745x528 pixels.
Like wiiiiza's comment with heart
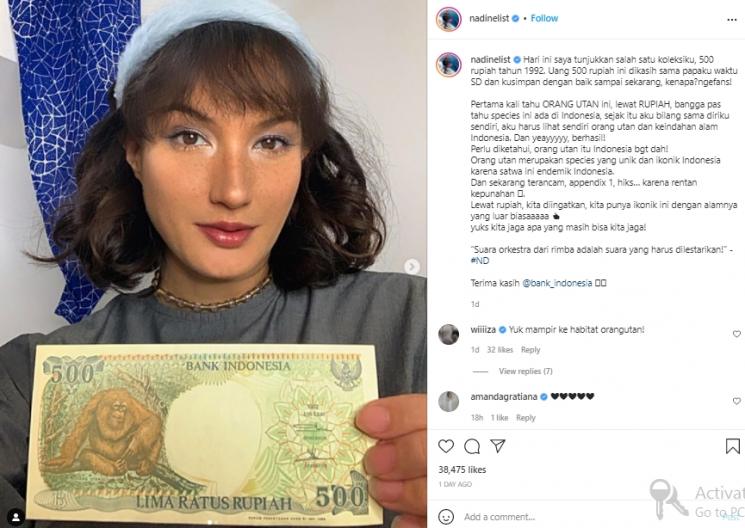click(x=736, y=334)
